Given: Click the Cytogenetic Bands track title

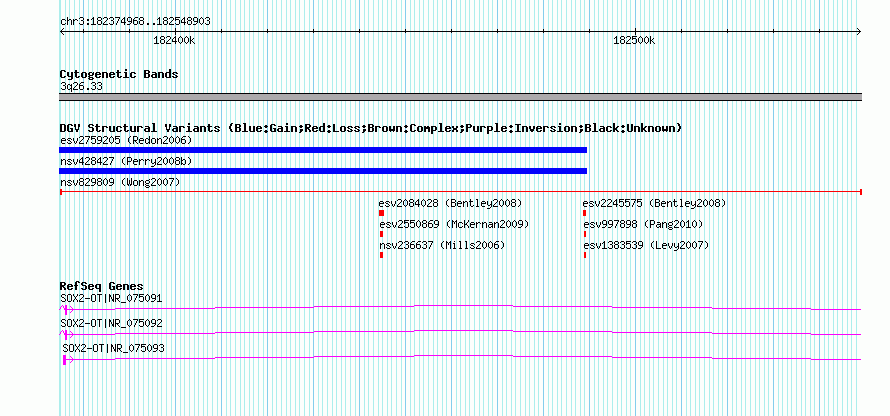Looking at the screenshot, I should point(119,74).
